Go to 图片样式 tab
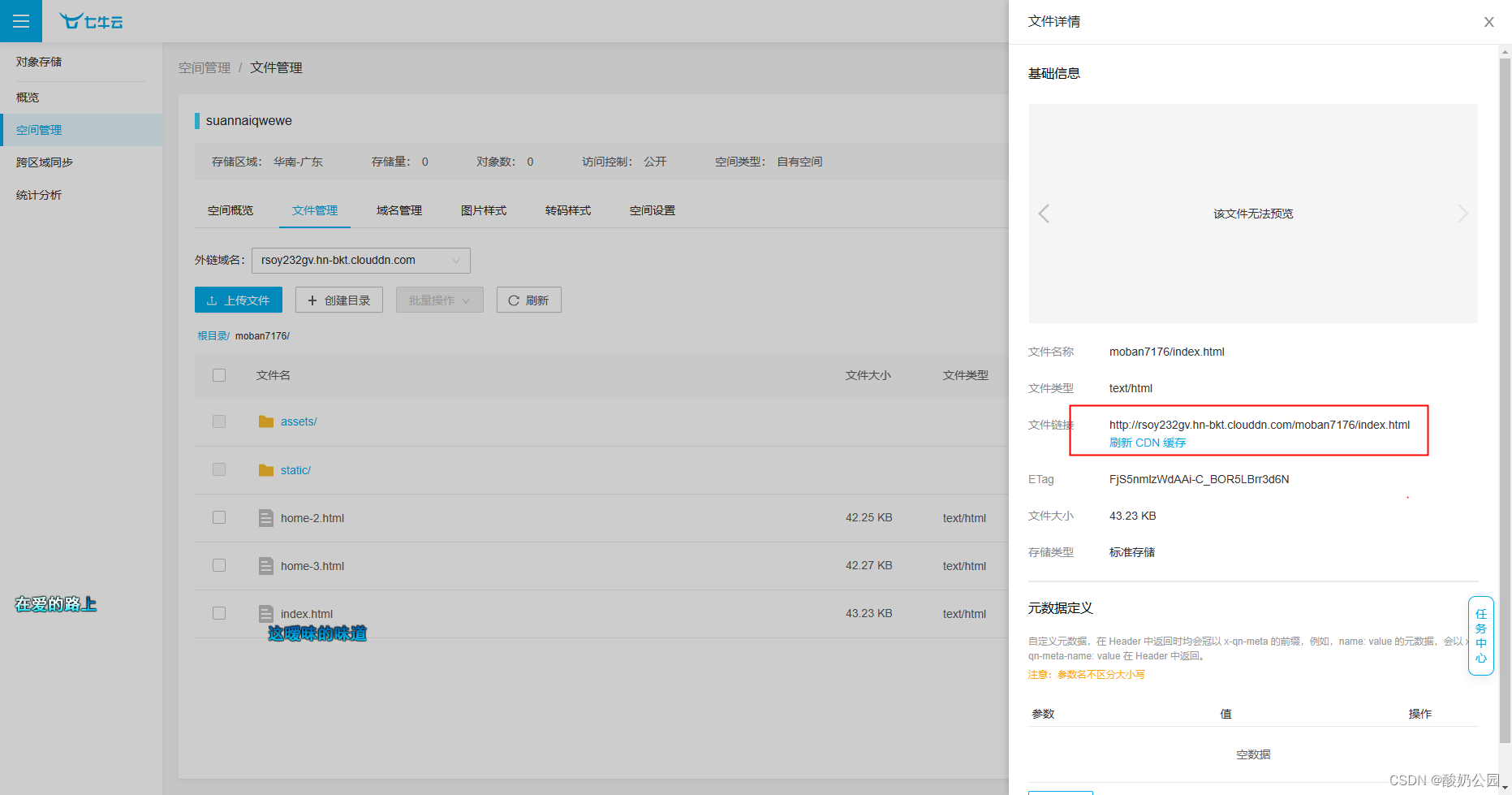 pos(484,210)
